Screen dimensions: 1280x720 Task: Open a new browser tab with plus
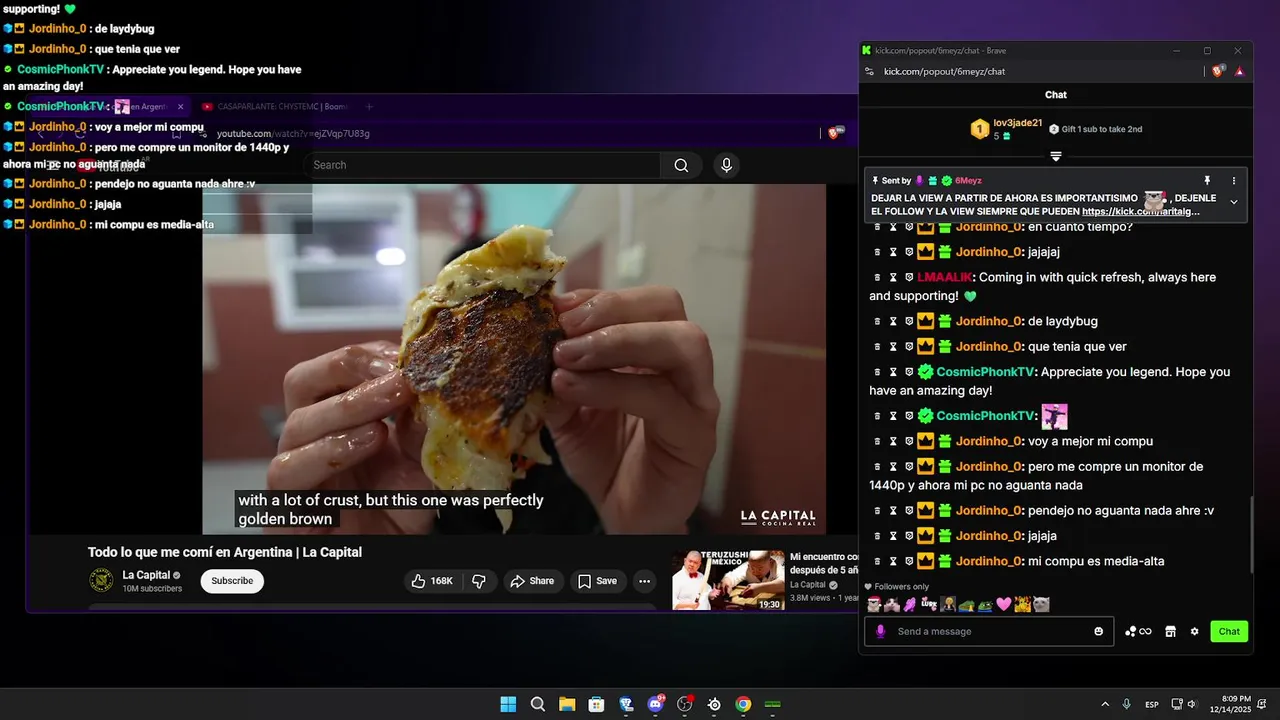coord(369,106)
